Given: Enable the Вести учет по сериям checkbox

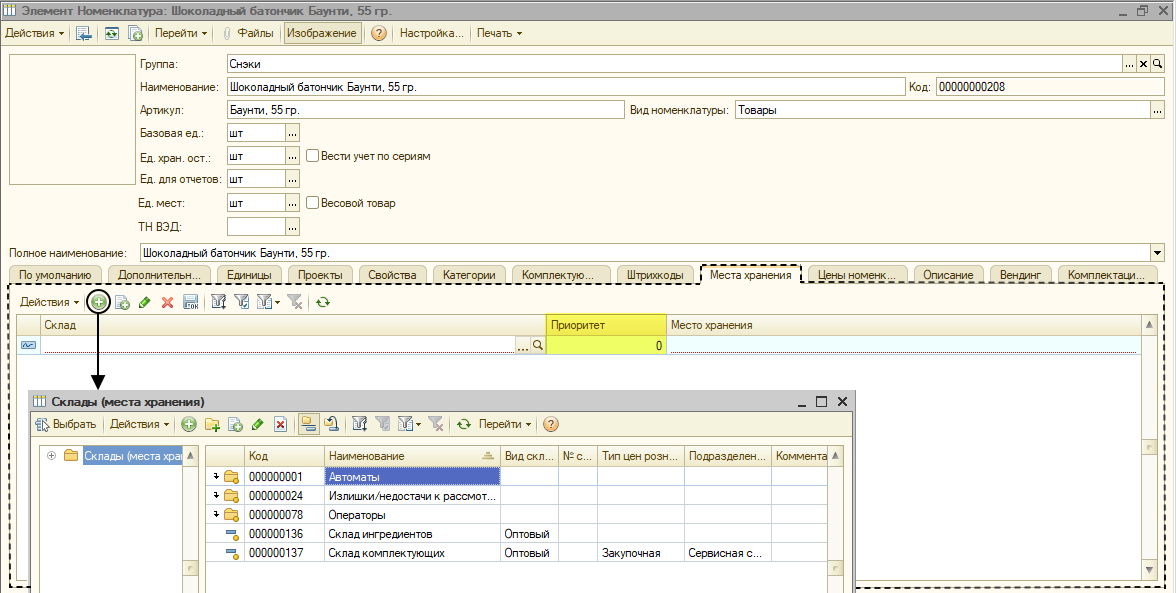Looking at the screenshot, I should coord(313,156).
